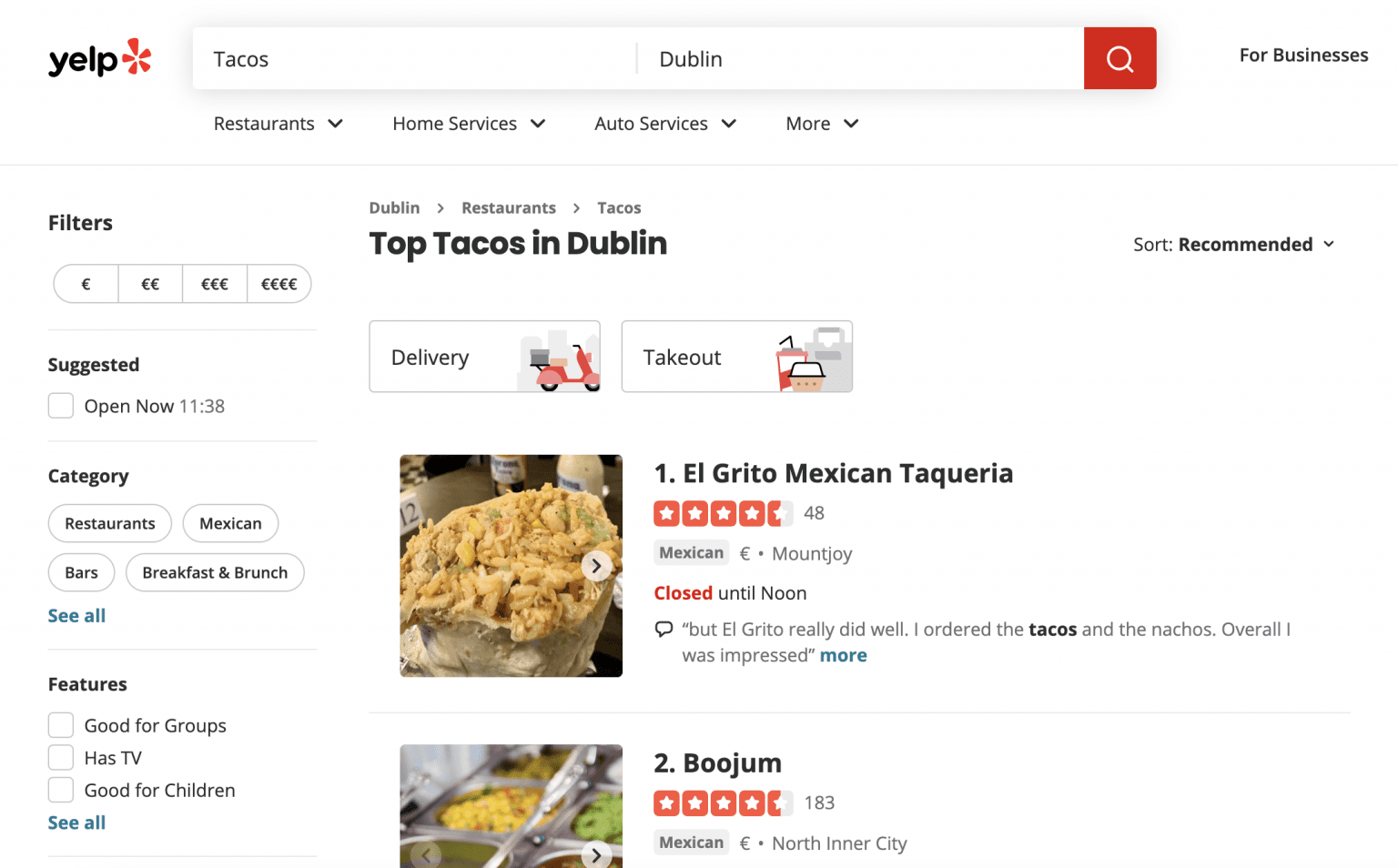Expand the More navigation dropdown
Screen dimensions: 1398x868
click(820, 123)
